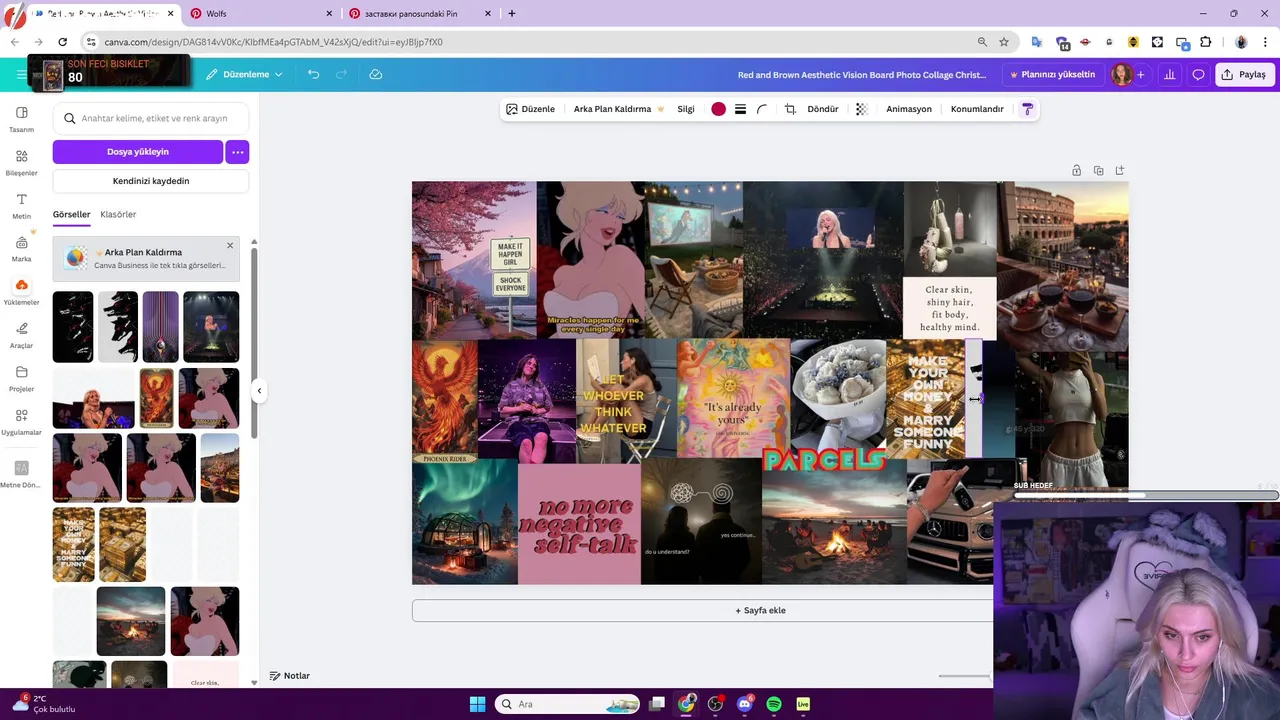Open the Canva main hamburger menu
This screenshot has width=1280, height=720.
[x=21, y=75]
